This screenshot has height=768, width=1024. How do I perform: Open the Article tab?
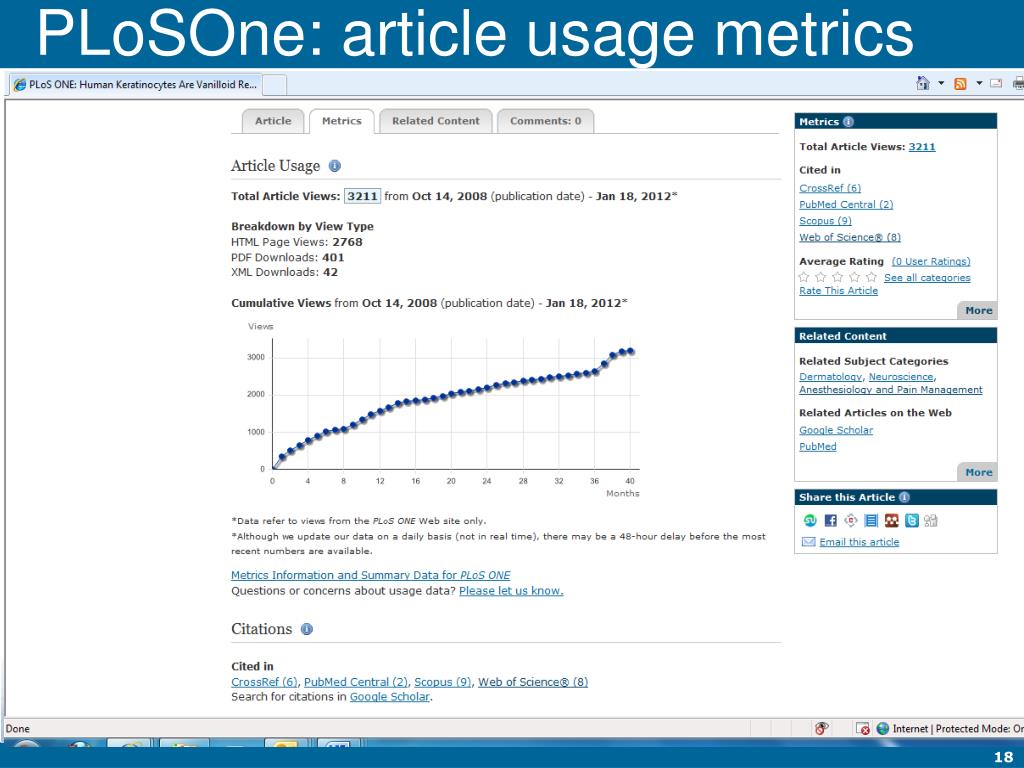tap(273, 121)
